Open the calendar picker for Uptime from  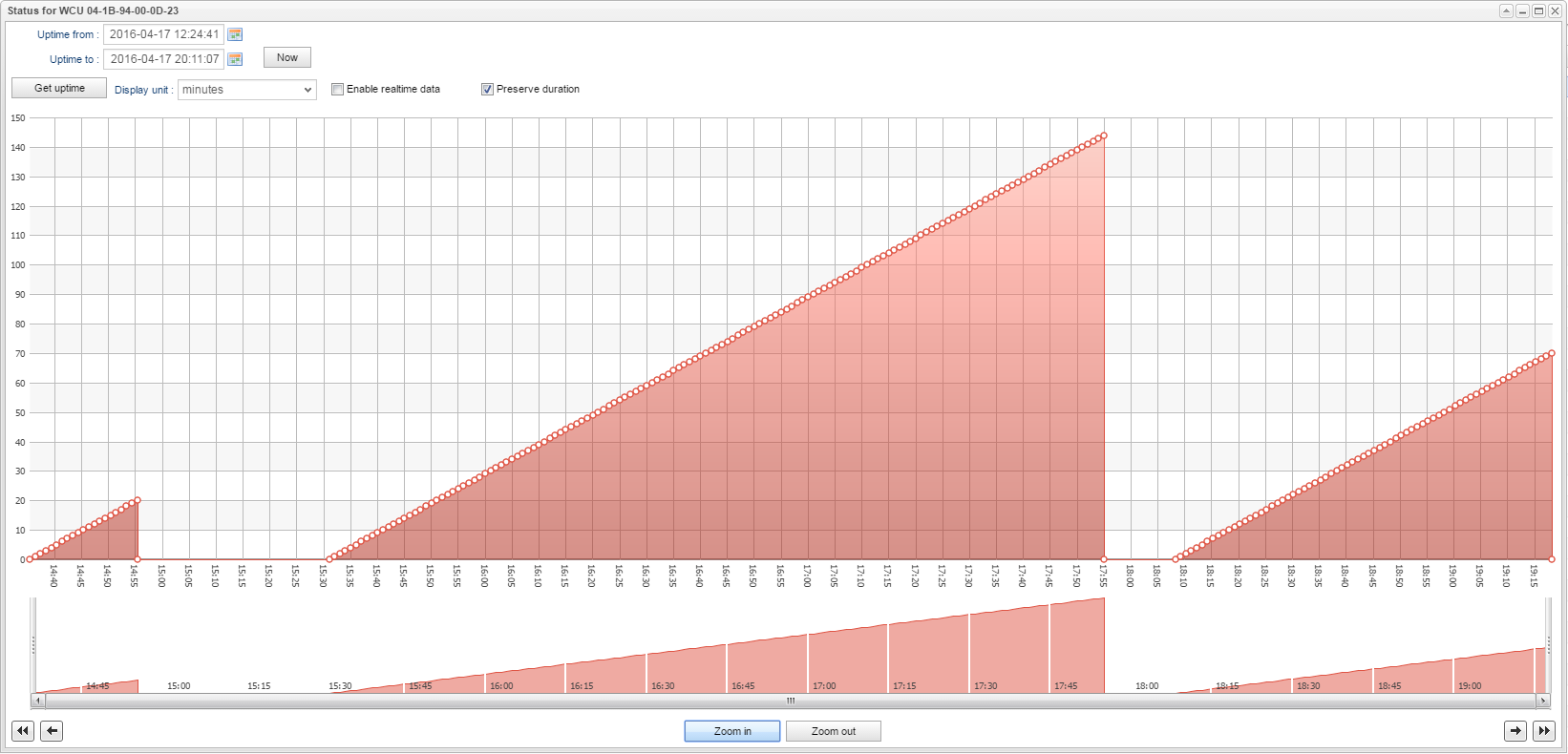point(235,34)
